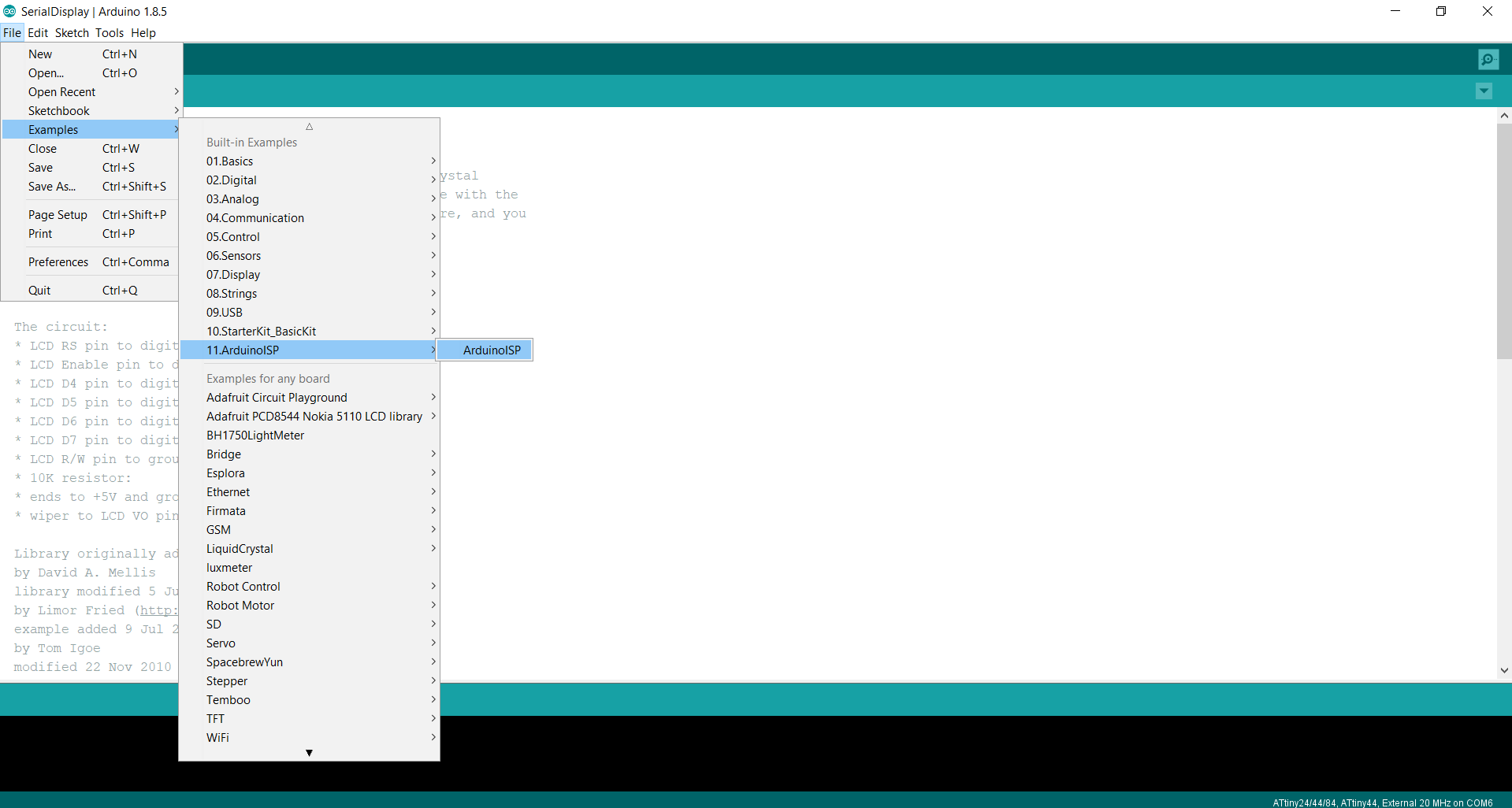Click board info text in status bar
This screenshot has height=808, width=1512.
(1382, 802)
